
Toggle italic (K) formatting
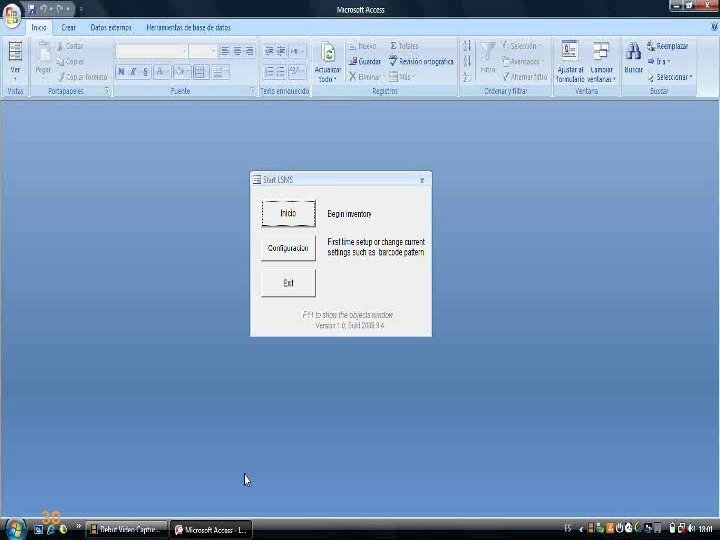point(133,72)
